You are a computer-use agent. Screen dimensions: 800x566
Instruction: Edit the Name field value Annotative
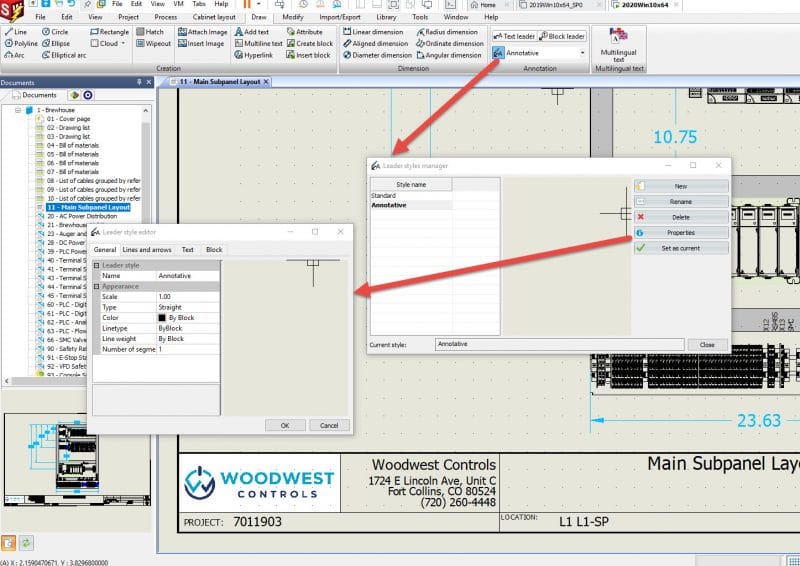tap(188, 276)
